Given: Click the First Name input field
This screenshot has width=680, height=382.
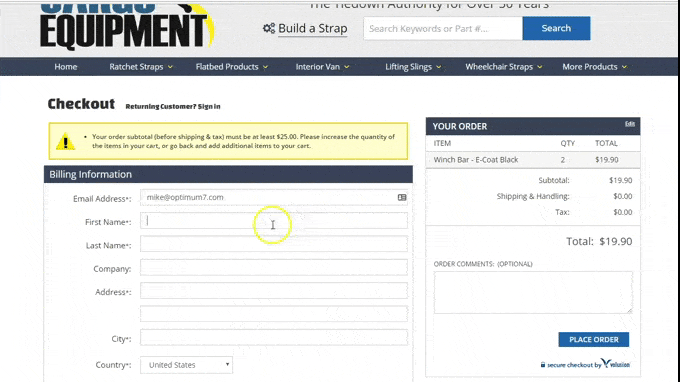Looking at the screenshot, I should coord(274,221).
